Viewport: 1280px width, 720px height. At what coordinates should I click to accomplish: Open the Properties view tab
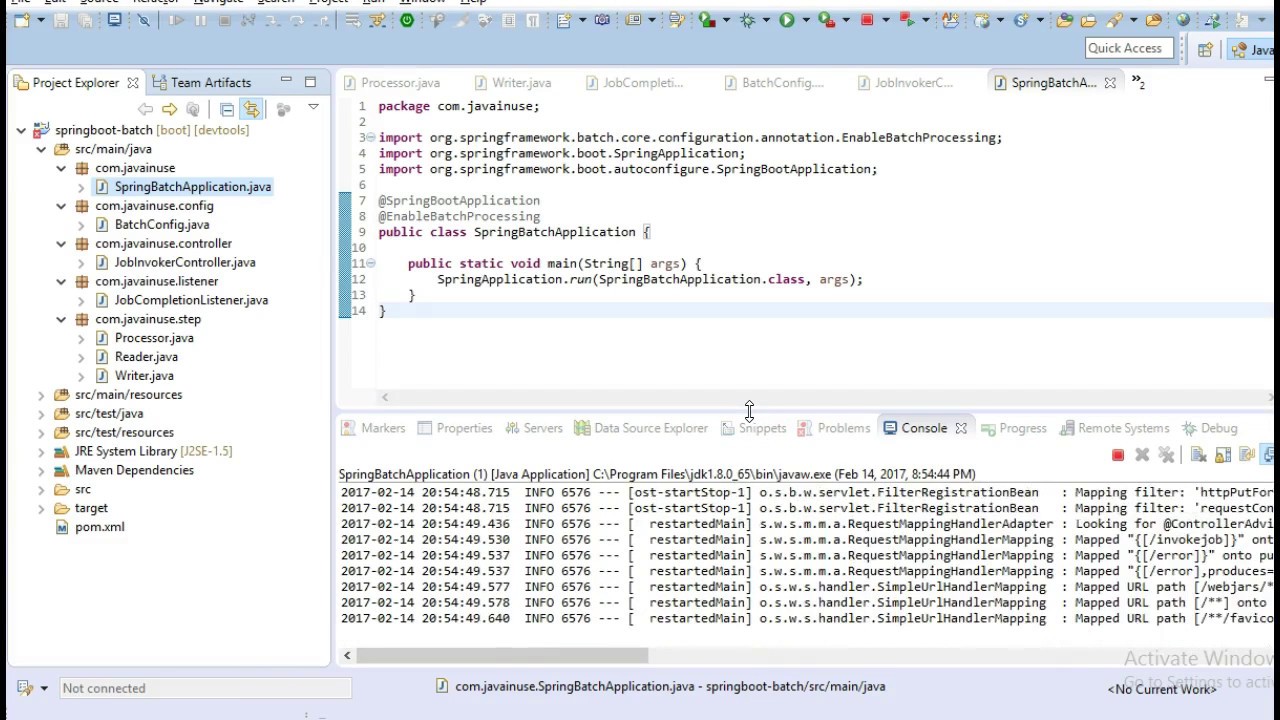pyautogui.click(x=454, y=428)
